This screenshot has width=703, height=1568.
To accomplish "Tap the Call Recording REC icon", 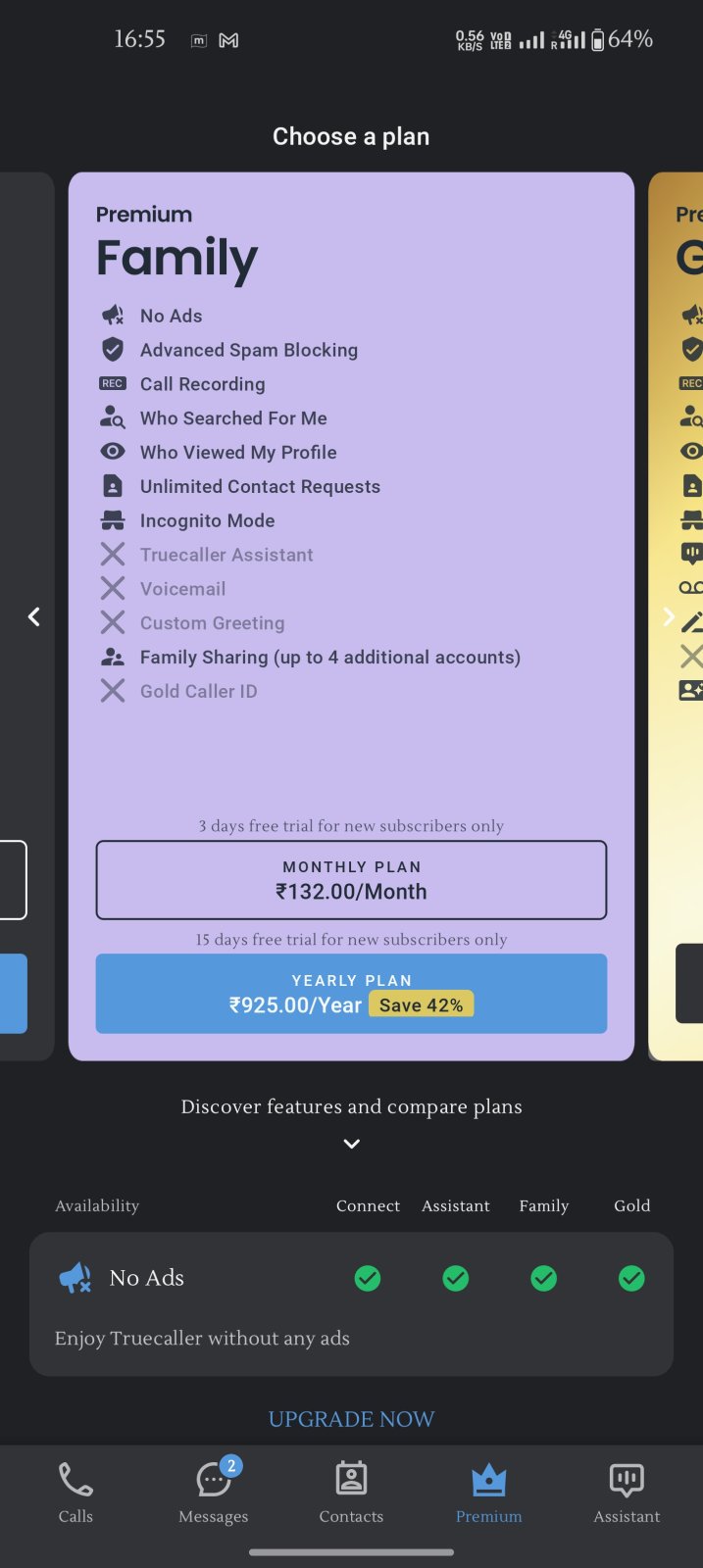I will pos(113,384).
